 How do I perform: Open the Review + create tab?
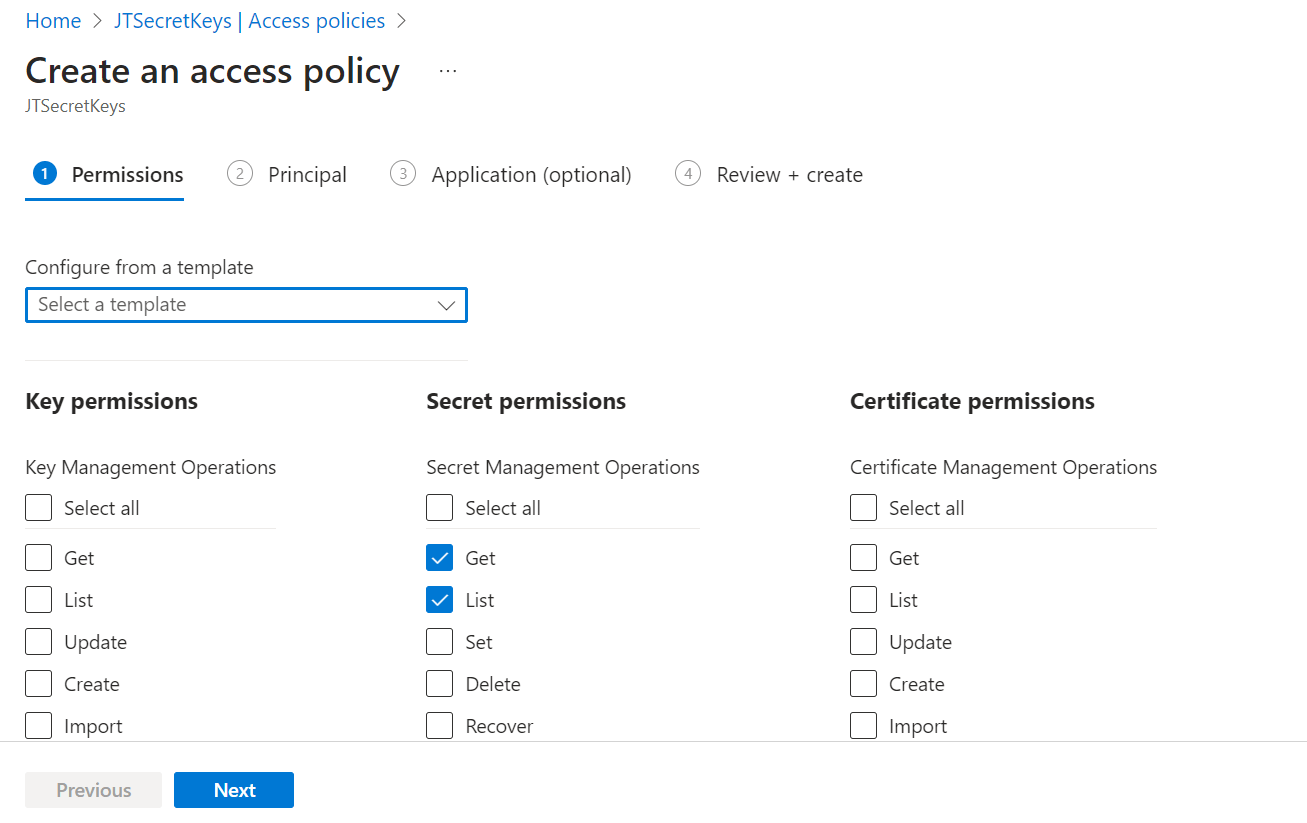789,175
